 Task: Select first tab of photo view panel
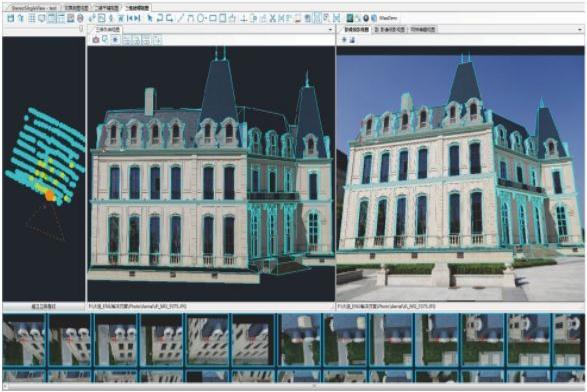click(356, 29)
